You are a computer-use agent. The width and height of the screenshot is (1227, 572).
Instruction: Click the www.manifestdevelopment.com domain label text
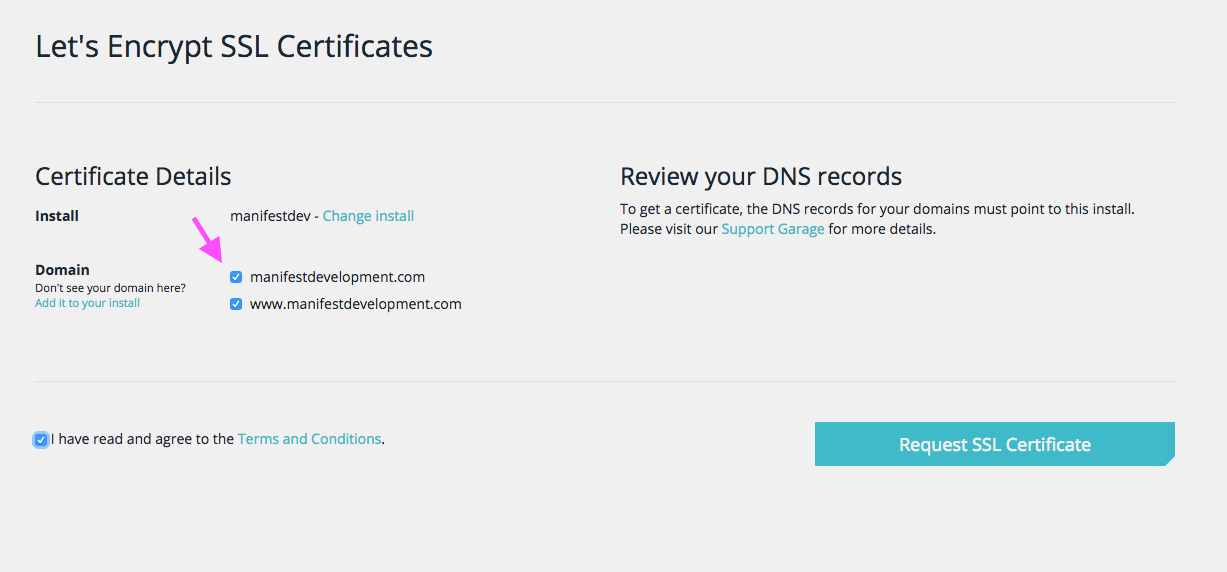click(x=355, y=304)
